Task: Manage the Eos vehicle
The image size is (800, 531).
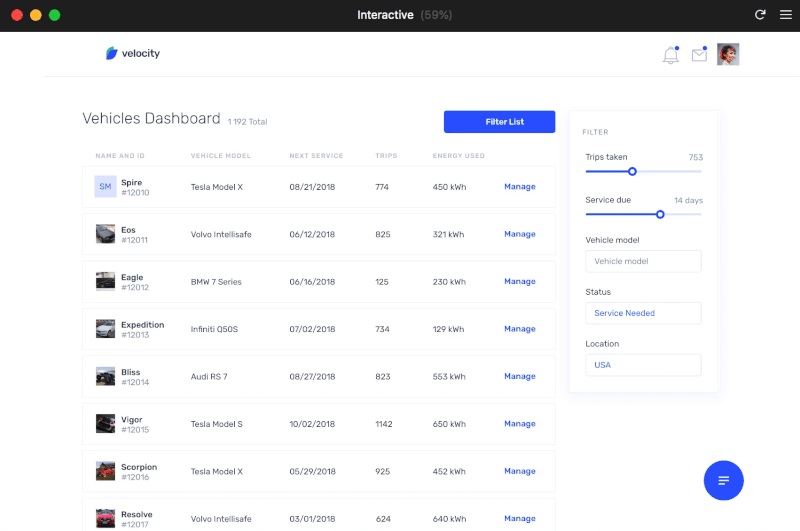Action: point(519,234)
